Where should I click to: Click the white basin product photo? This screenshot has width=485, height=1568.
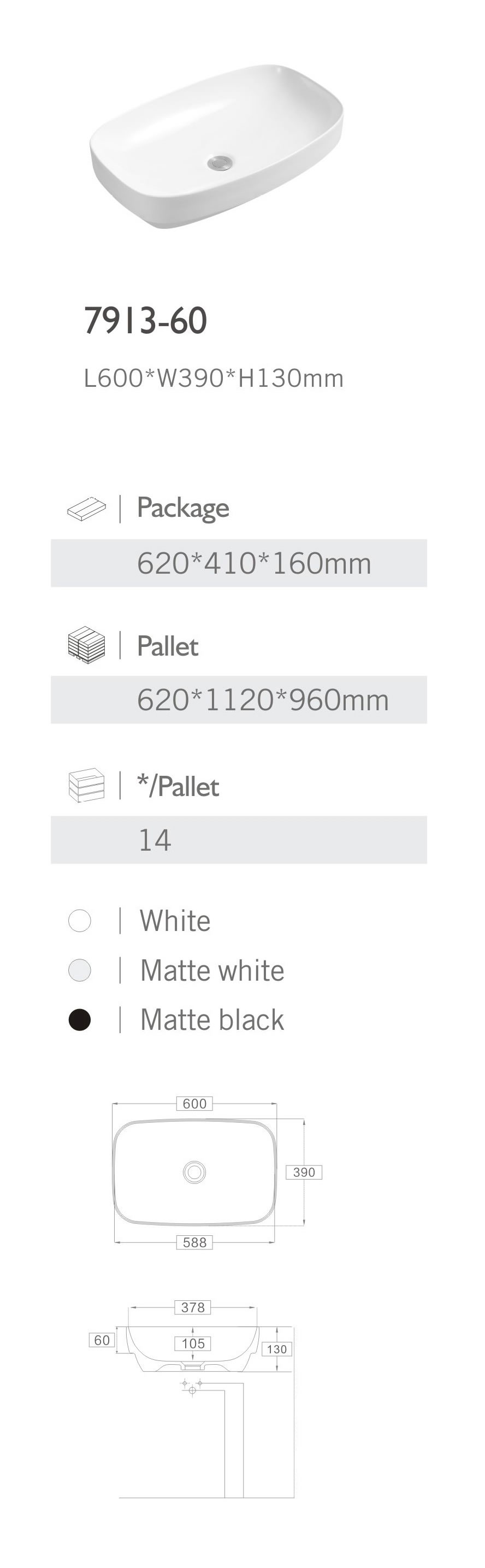[217, 146]
